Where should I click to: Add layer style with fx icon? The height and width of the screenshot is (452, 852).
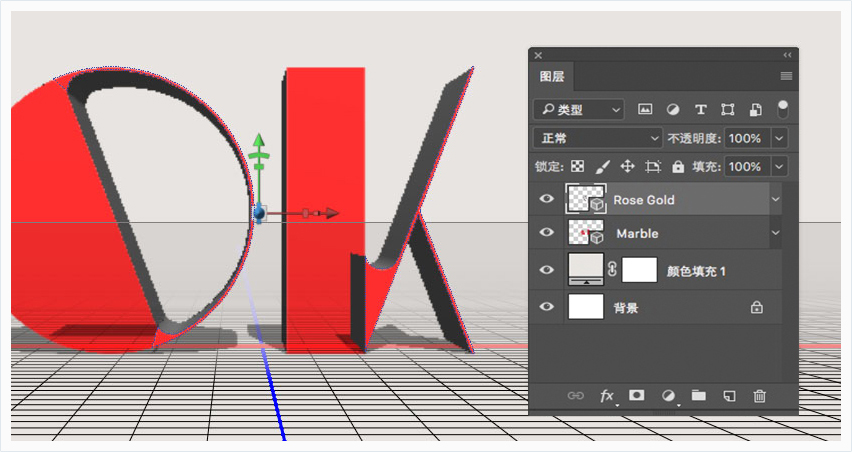607,396
